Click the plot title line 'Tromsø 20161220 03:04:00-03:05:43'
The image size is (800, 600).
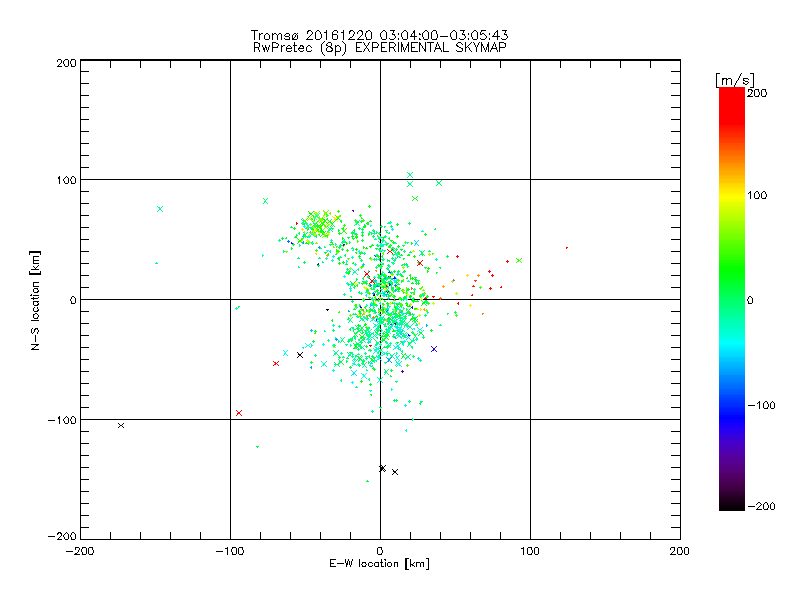(379, 35)
